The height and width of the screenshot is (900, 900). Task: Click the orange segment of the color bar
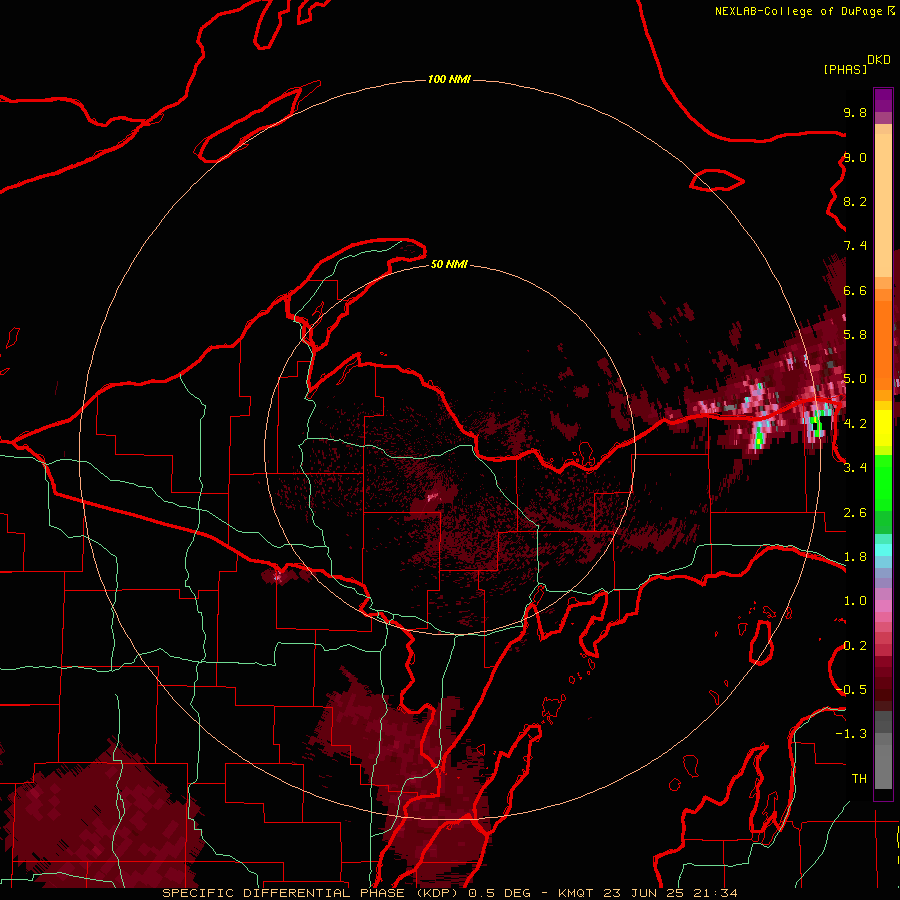click(x=883, y=345)
